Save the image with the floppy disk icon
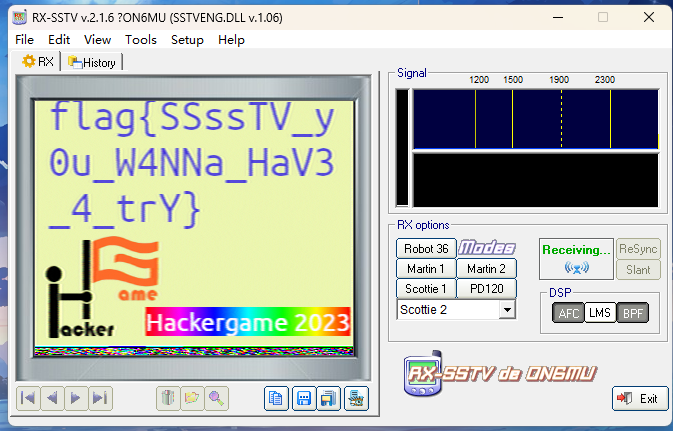This screenshot has height=431, width=673. 304,398
